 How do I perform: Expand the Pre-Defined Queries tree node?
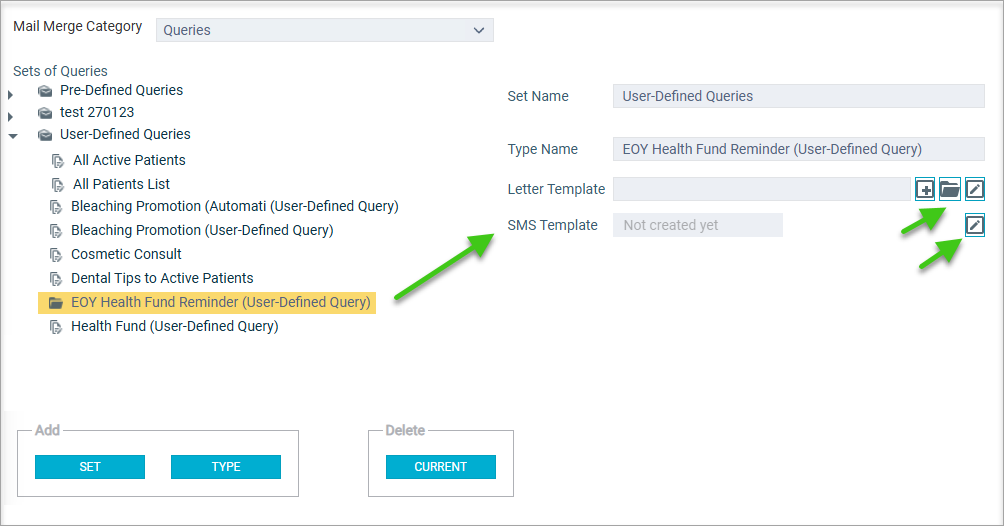pos(10,95)
